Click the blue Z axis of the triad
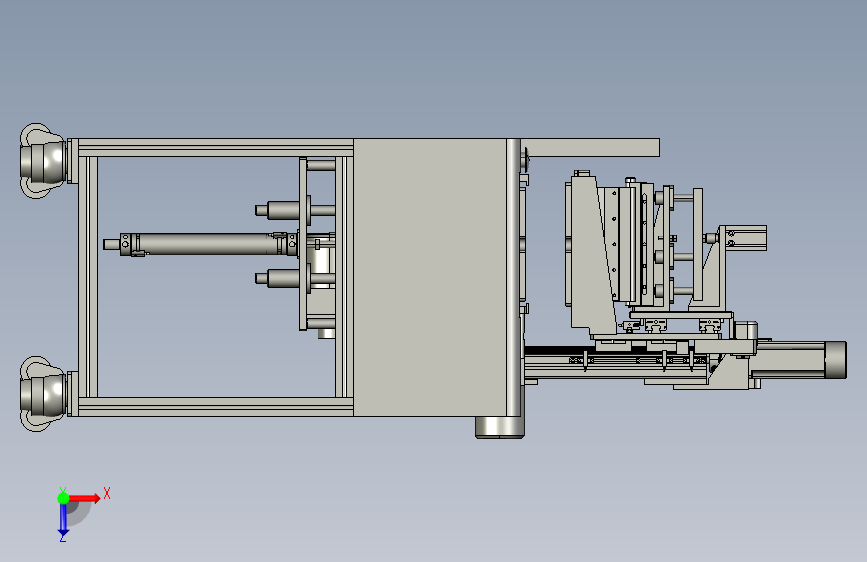The height and width of the screenshot is (562, 867). pyautogui.click(x=63, y=520)
